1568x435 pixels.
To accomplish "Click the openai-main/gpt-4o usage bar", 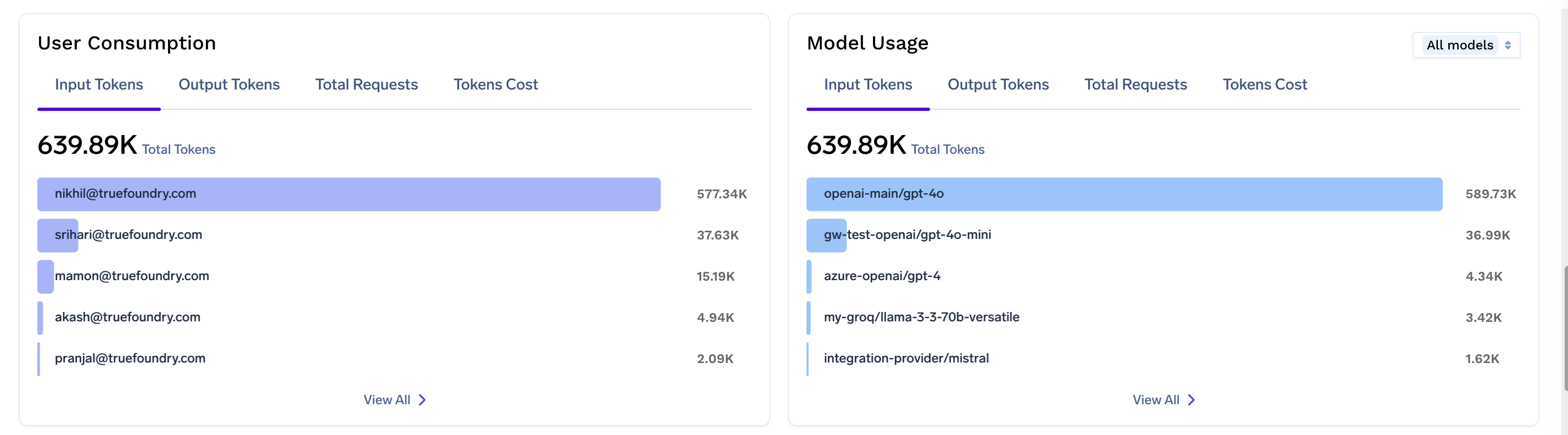I will 1124,194.
